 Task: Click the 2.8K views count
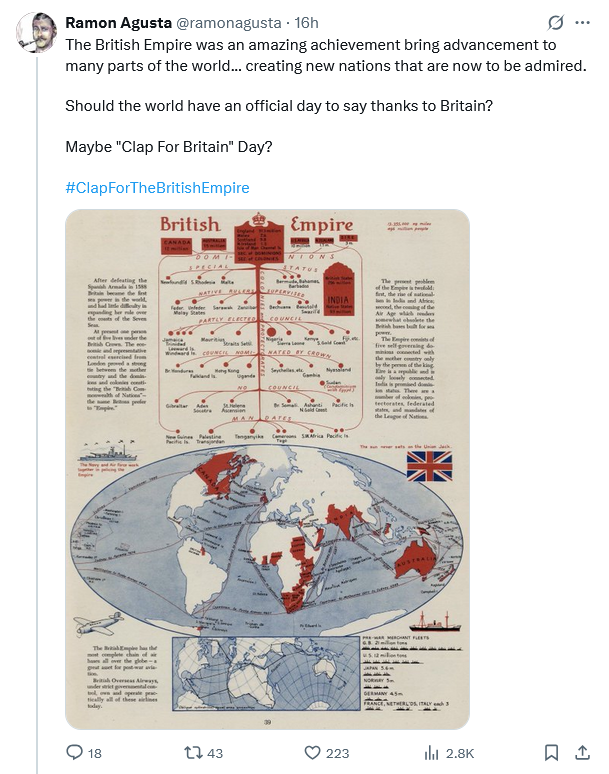point(460,753)
